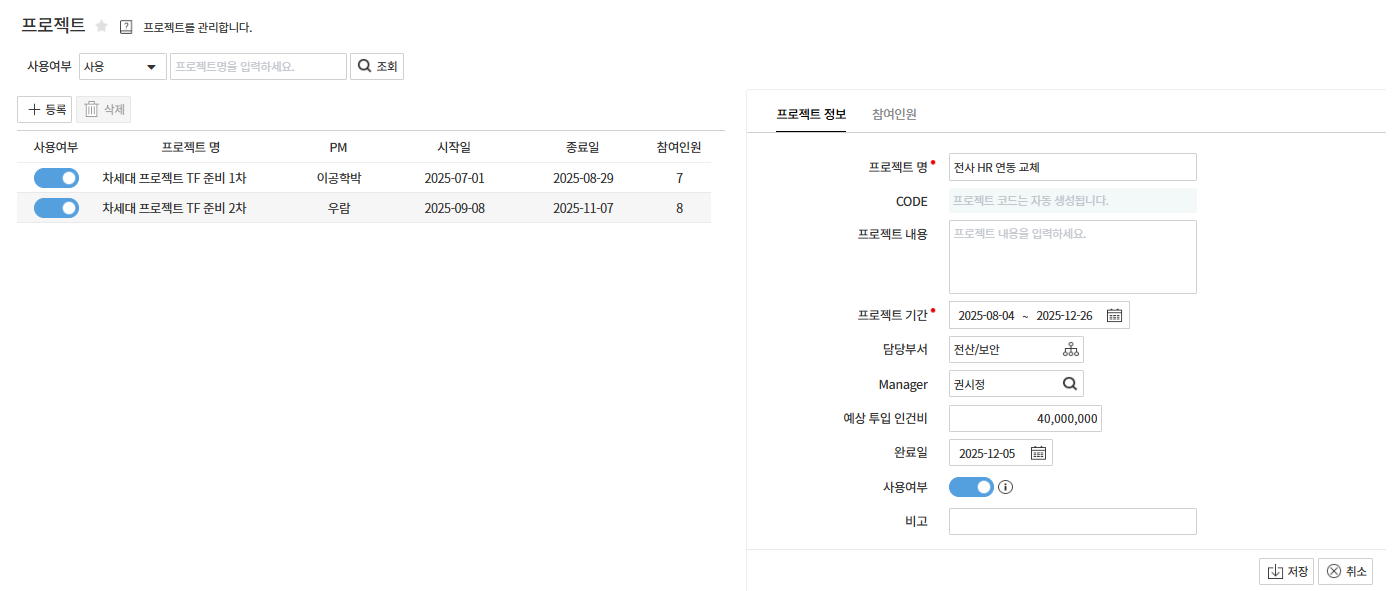Open the 사용여부 filter dropdown
Screen dimensions: 1394x591
point(122,67)
